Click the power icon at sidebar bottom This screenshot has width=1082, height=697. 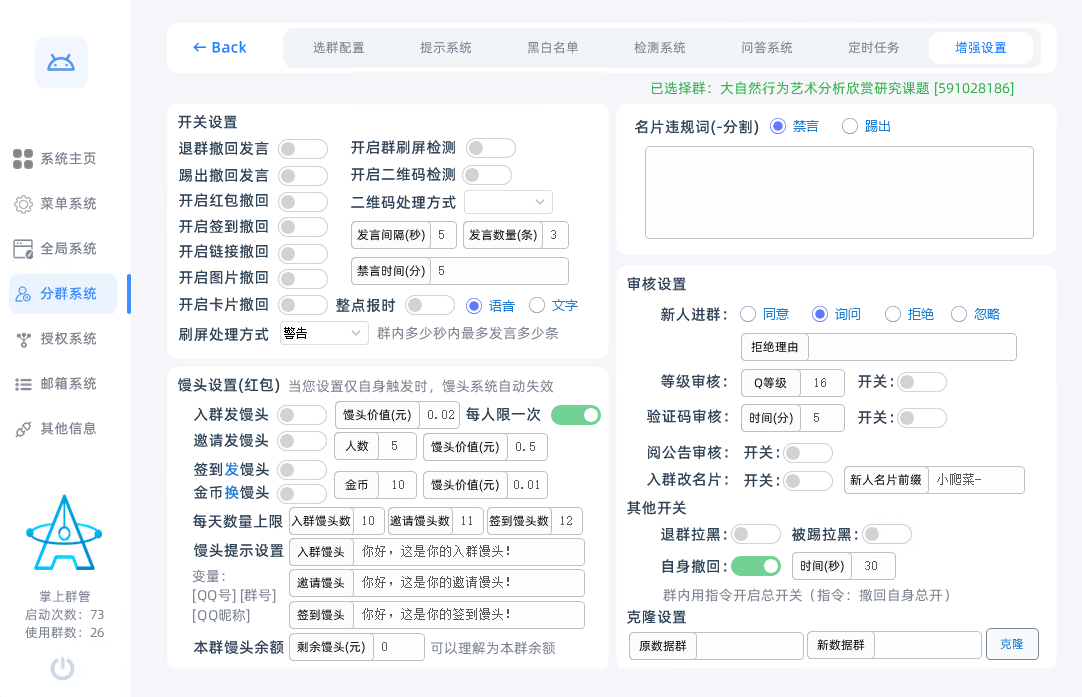(x=63, y=668)
